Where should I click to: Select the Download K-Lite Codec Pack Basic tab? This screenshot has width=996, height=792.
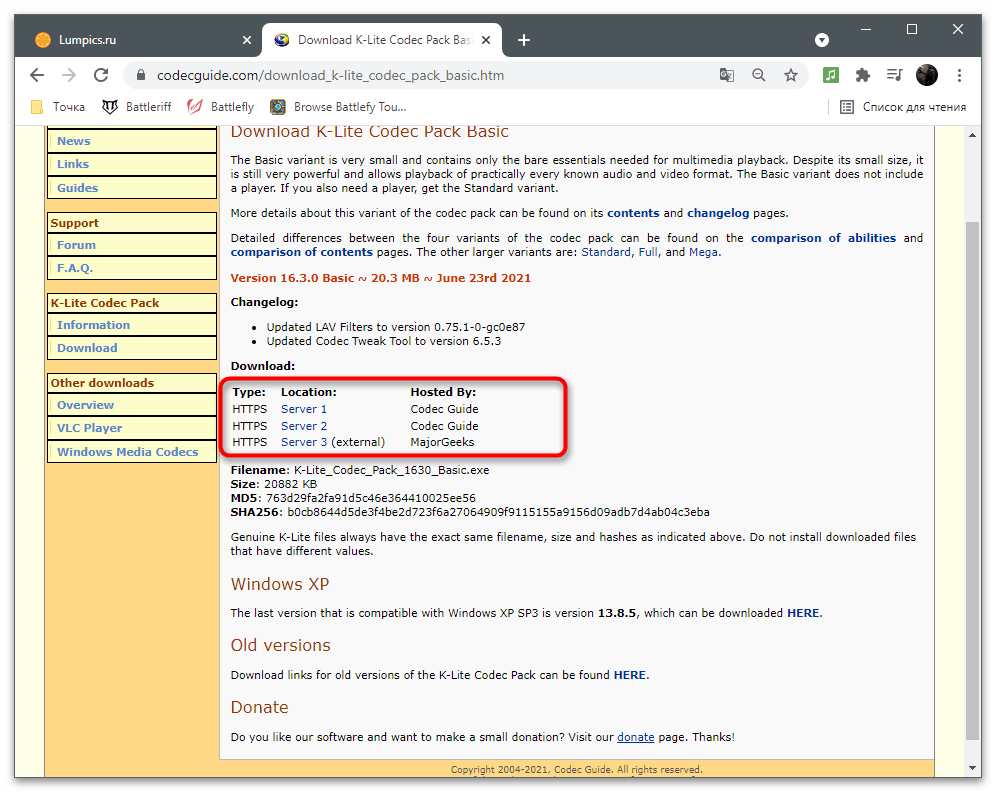(x=382, y=40)
